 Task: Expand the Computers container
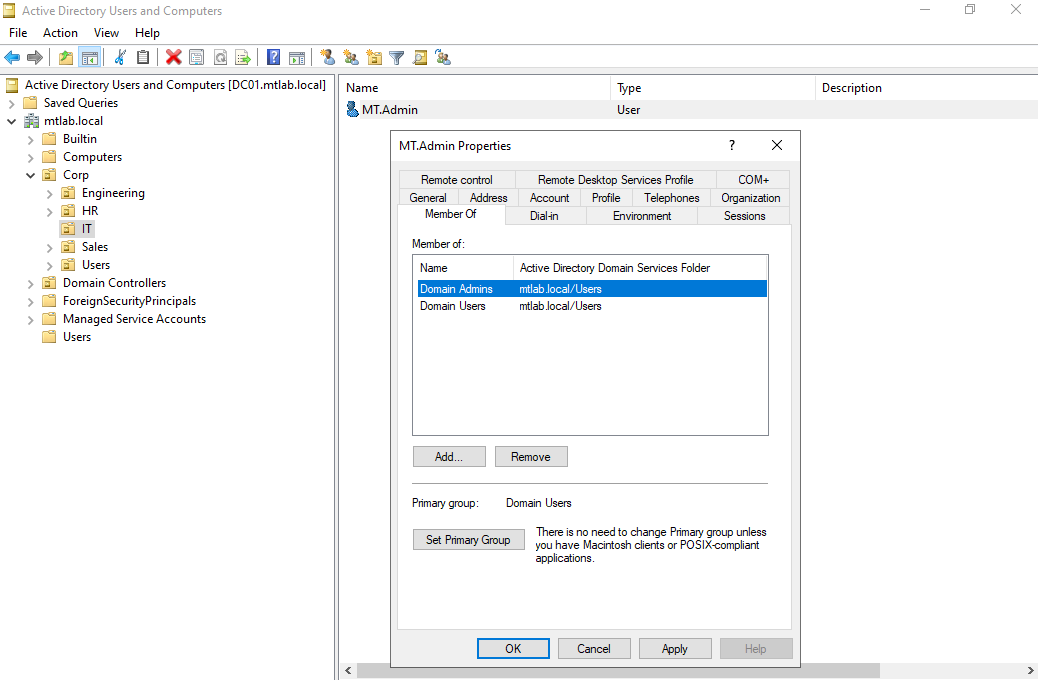(x=30, y=158)
